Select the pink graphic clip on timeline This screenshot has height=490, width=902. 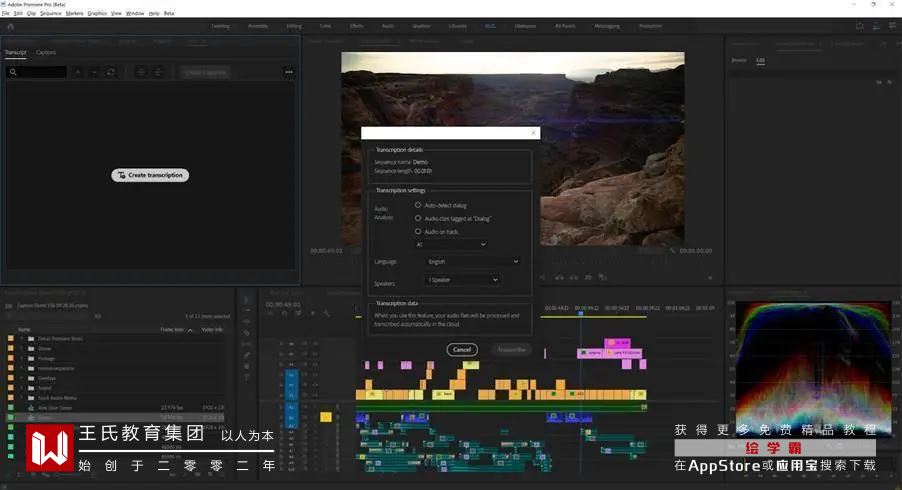point(617,343)
